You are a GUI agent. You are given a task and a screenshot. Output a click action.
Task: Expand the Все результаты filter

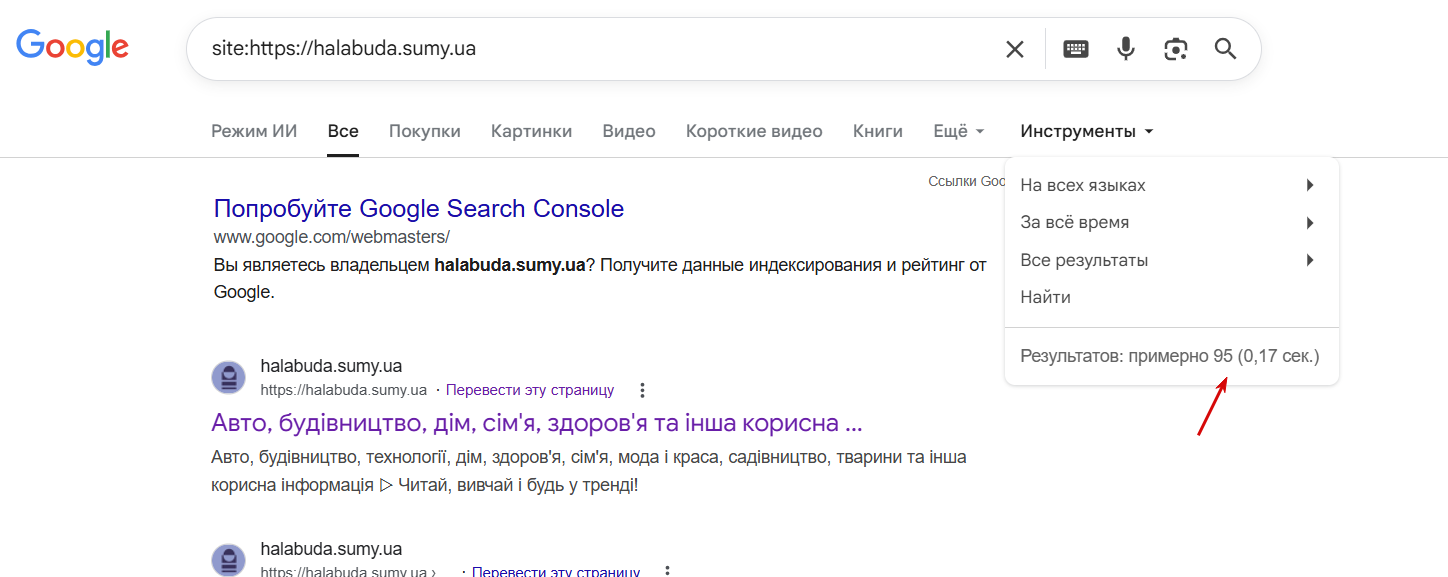tap(1167, 260)
